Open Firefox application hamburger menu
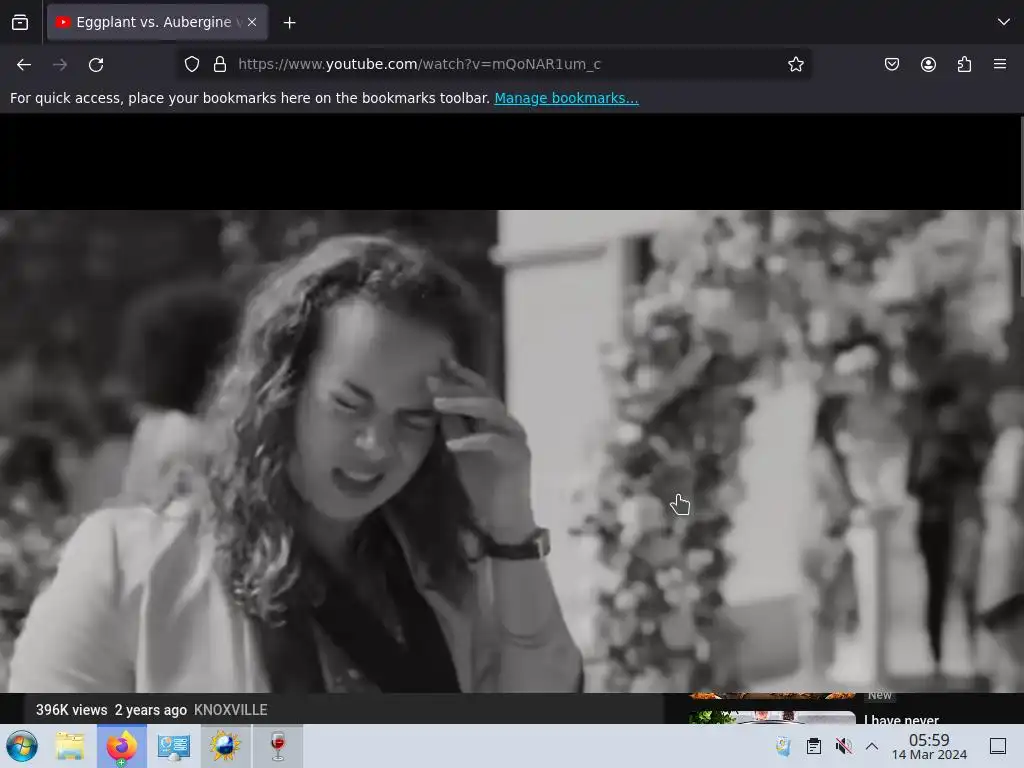 (x=1000, y=64)
